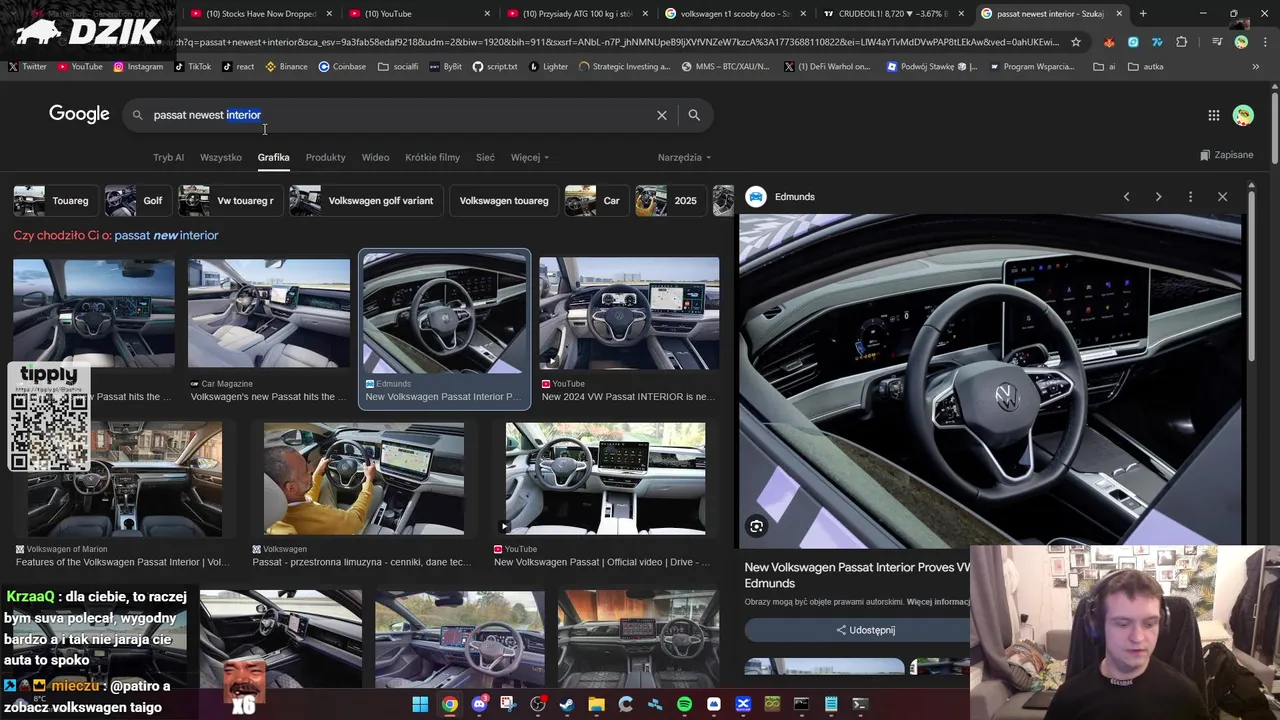This screenshot has height=720, width=1280.
Task: Expand the Narzędzia tools dropdown
Action: click(x=684, y=157)
